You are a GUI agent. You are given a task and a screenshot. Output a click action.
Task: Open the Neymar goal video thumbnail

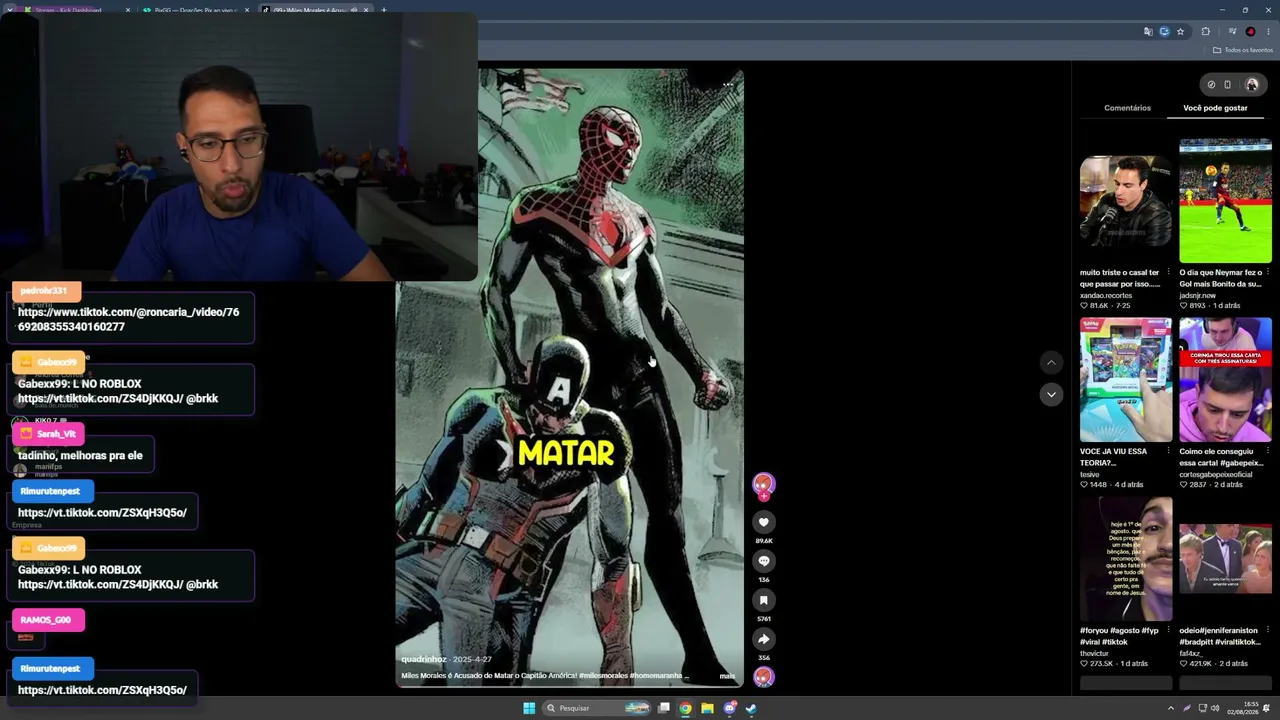click(1225, 201)
